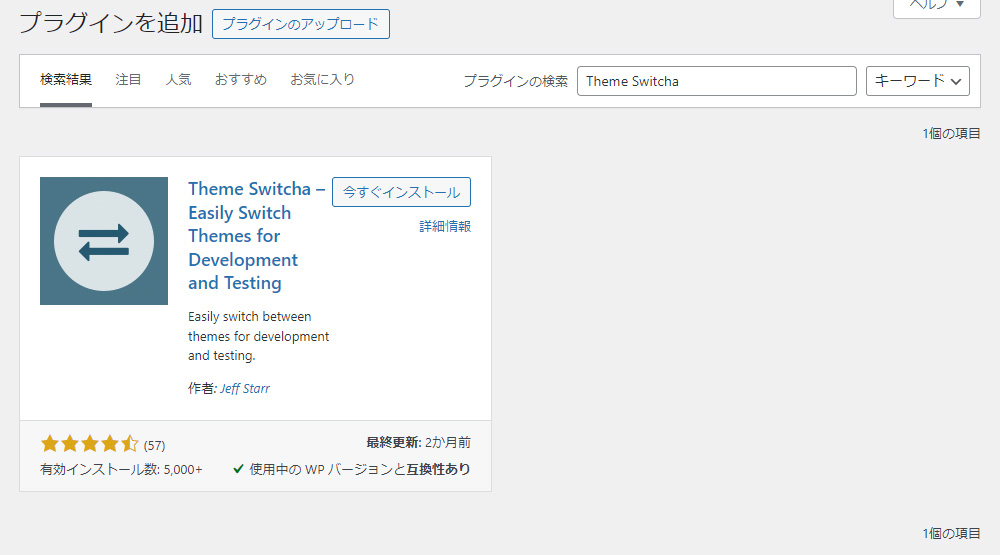Image resolution: width=1000 pixels, height=555 pixels.
Task: Click the プラグインのアップロード button
Action: pyautogui.click(x=300, y=24)
